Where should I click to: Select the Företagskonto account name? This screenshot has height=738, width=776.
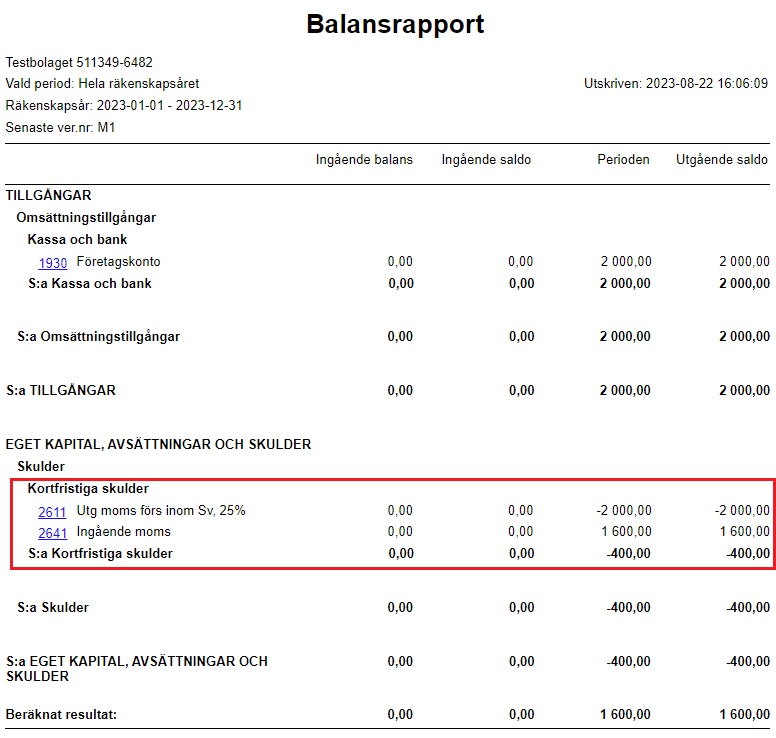(118, 261)
